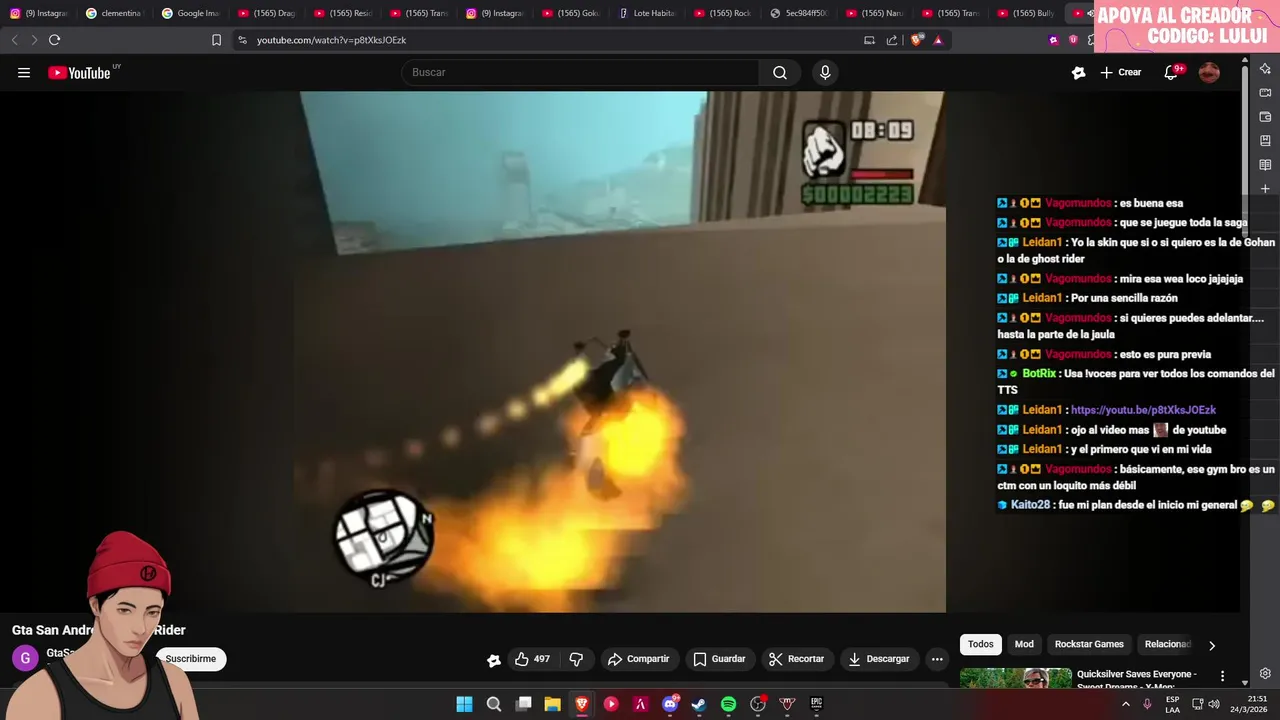Open the Brave Shields lion icon
Image resolution: width=1280 pixels, height=720 pixels.
tap(917, 40)
